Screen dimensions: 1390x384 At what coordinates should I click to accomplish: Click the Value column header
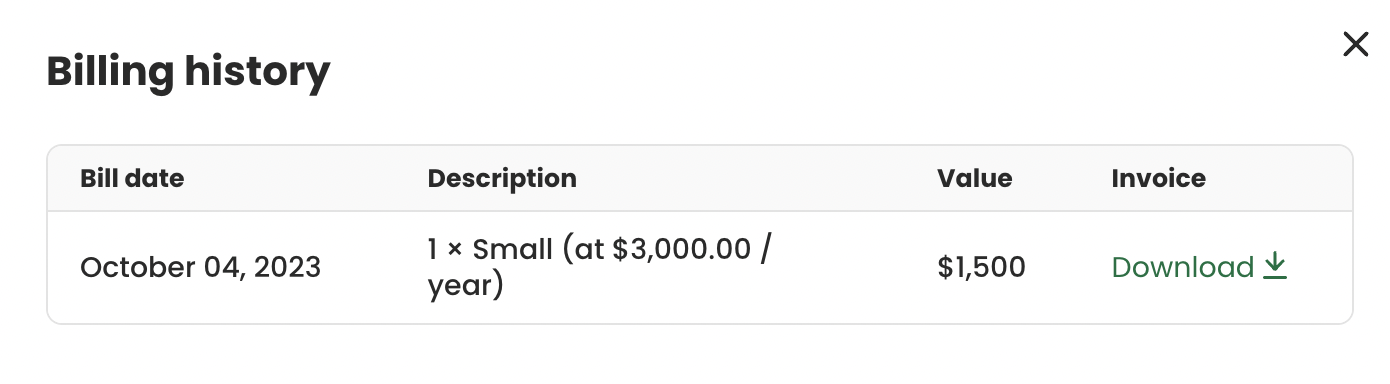click(975, 179)
